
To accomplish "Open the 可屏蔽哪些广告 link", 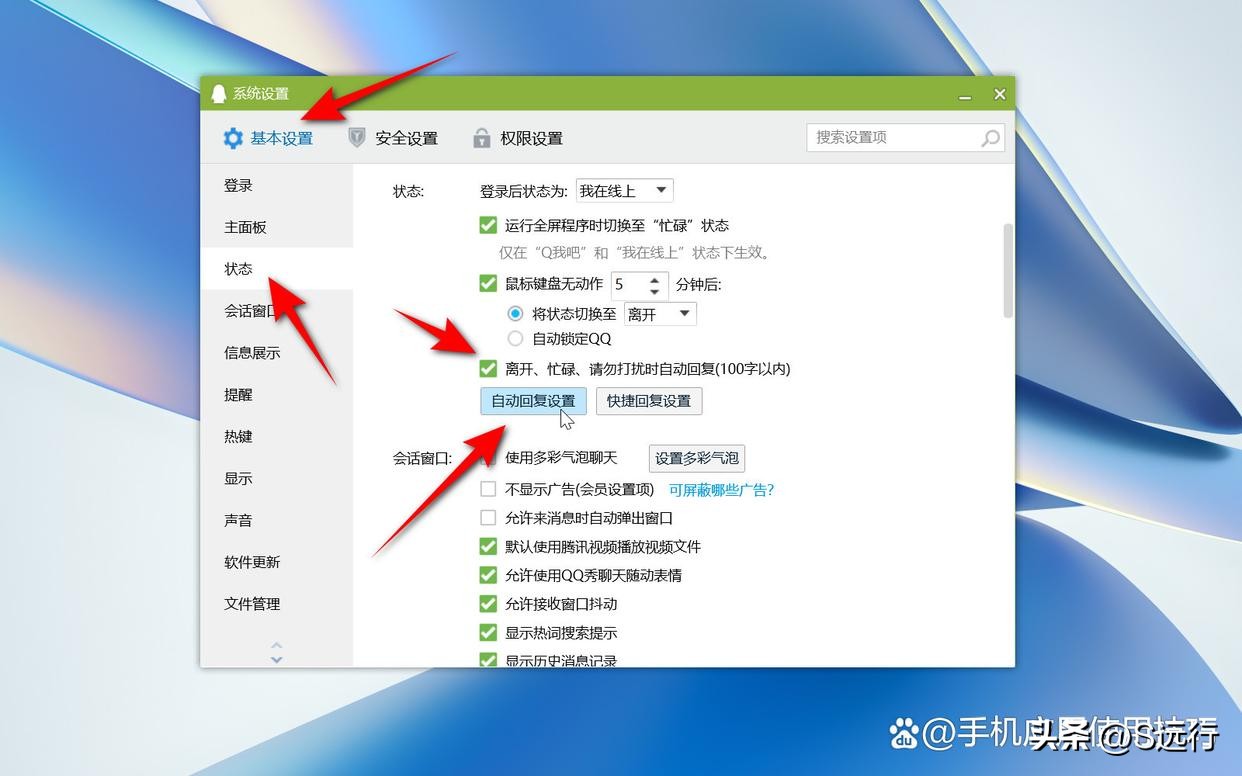I will coord(722,489).
